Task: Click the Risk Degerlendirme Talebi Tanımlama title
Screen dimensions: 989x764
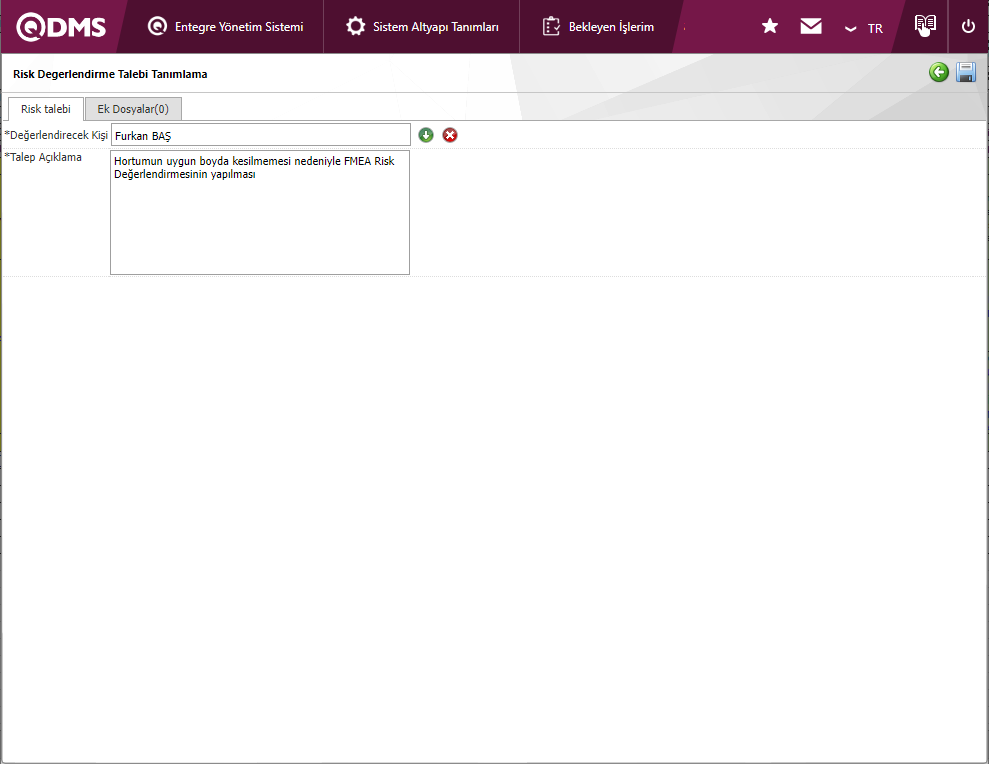Action: tap(110, 74)
